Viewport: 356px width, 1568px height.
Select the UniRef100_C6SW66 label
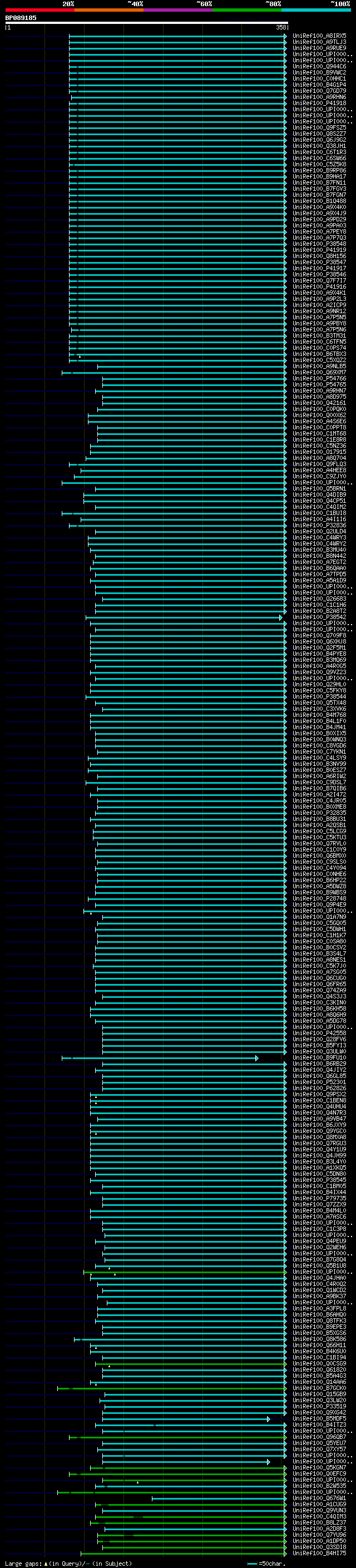coord(319,159)
